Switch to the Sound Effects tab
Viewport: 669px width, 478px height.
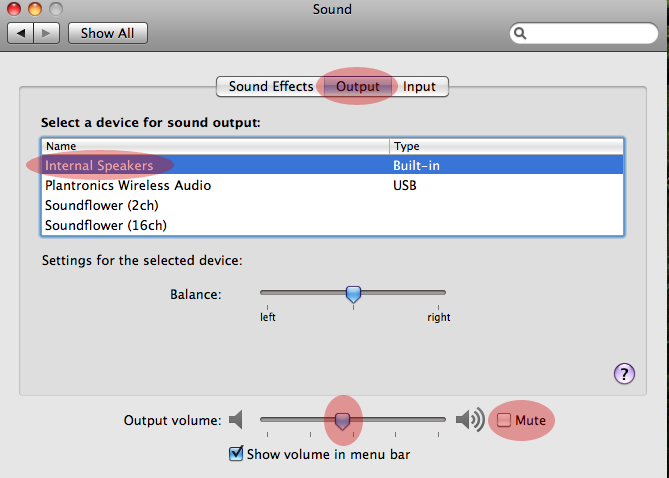pyautogui.click(x=271, y=87)
